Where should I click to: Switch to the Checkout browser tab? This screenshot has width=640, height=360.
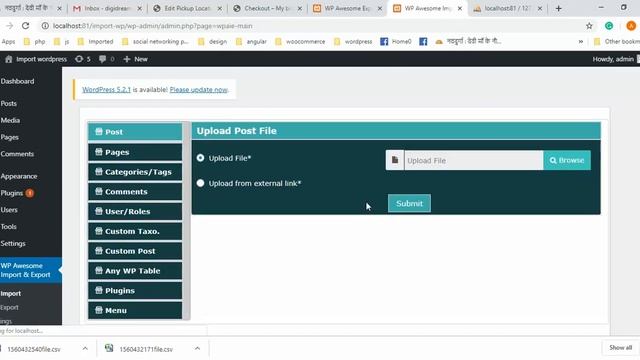point(267,8)
